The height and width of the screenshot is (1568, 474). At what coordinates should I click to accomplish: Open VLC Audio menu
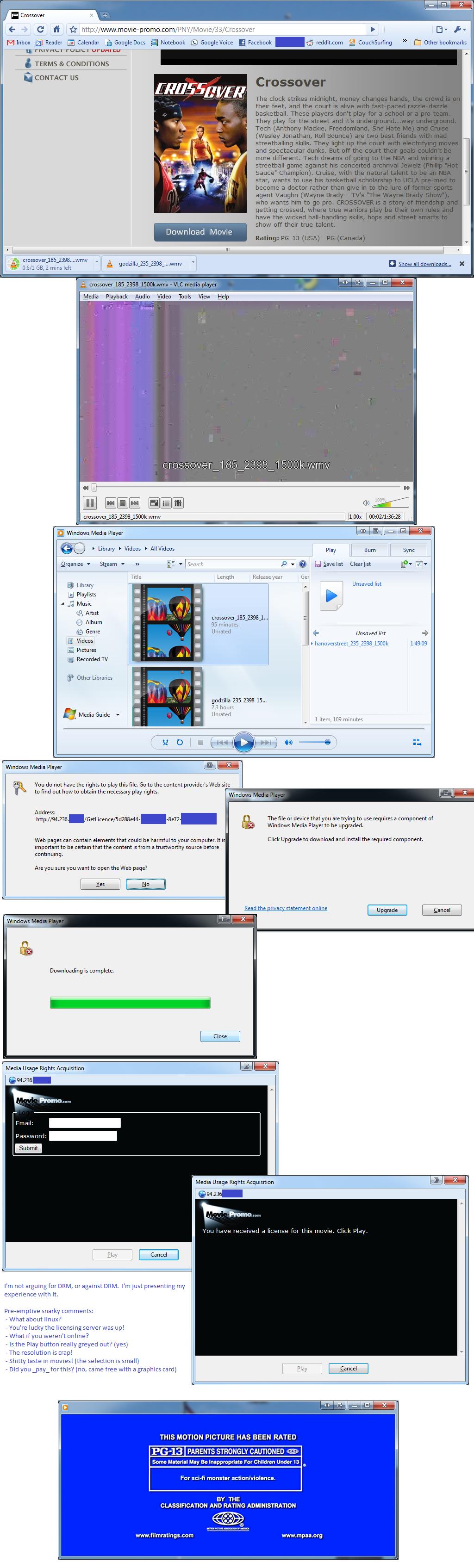click(142, 297)
